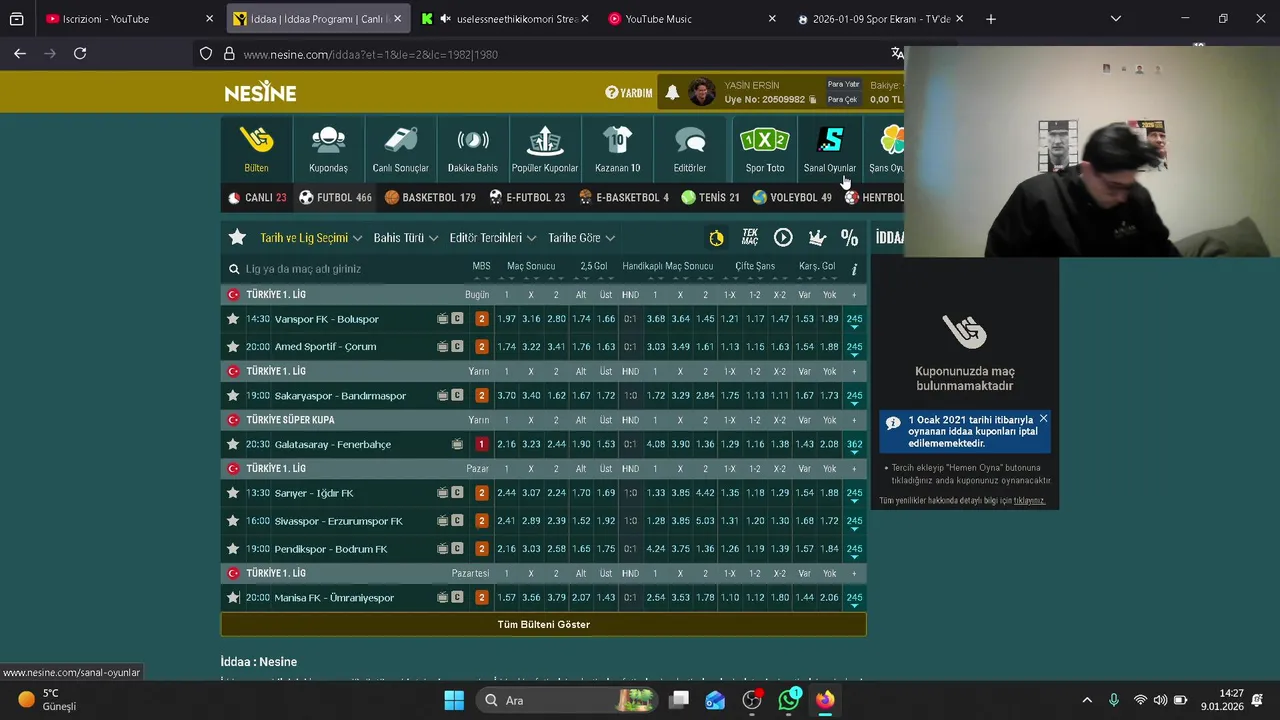1280x720 pixels.
Task: Expand the Editör Tercihleri dropdown
Action: click(493, 238)
